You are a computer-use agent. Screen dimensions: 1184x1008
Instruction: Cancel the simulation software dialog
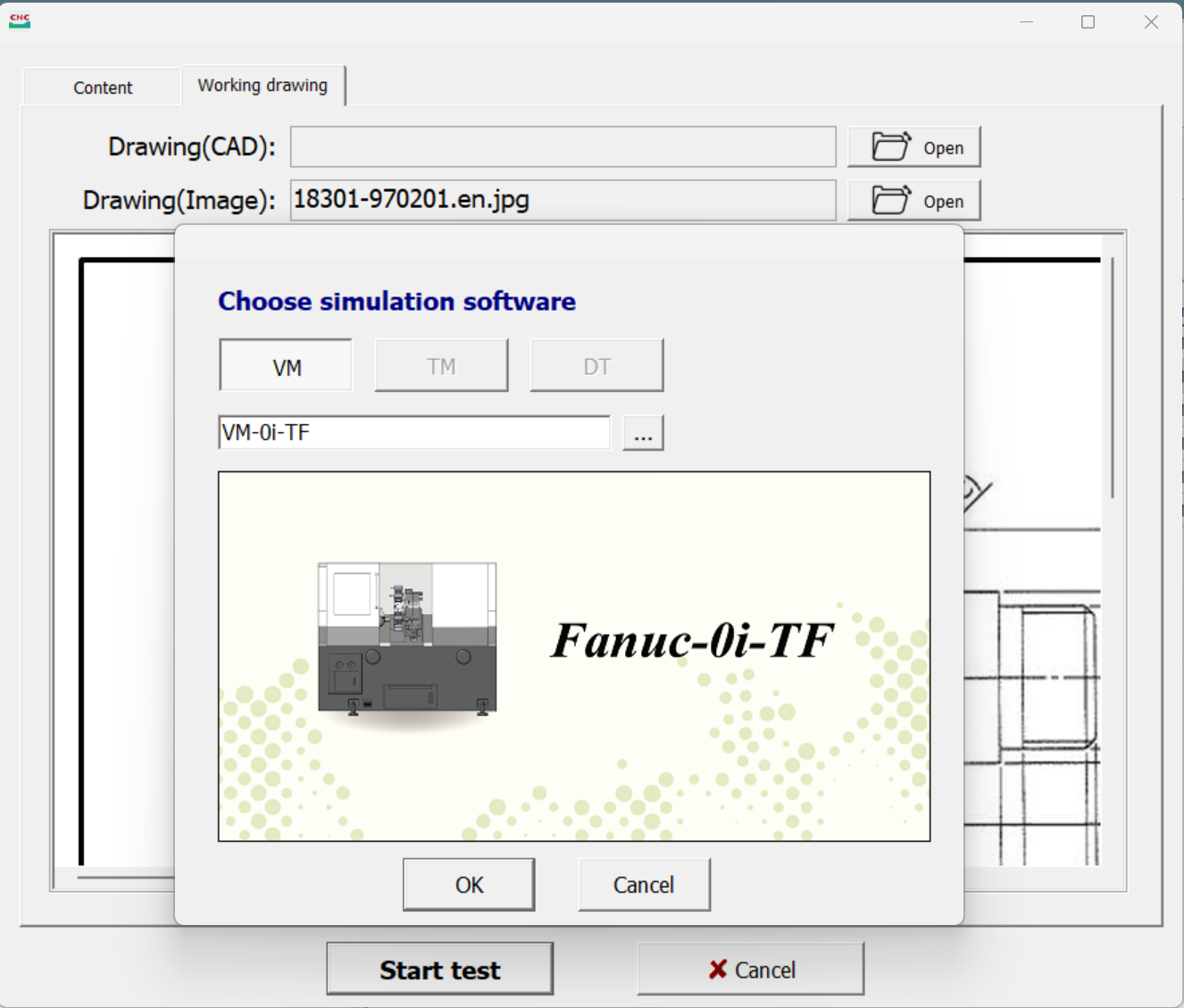pyautogui.click(x=644, y=885)
